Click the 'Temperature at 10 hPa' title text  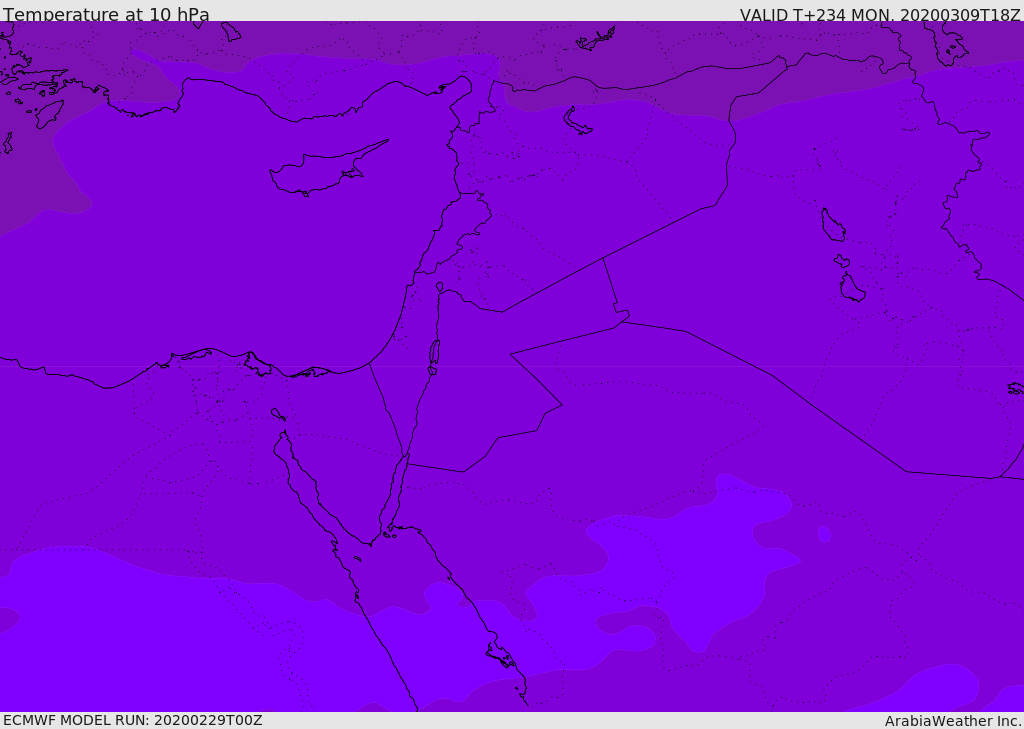point(106,14)
